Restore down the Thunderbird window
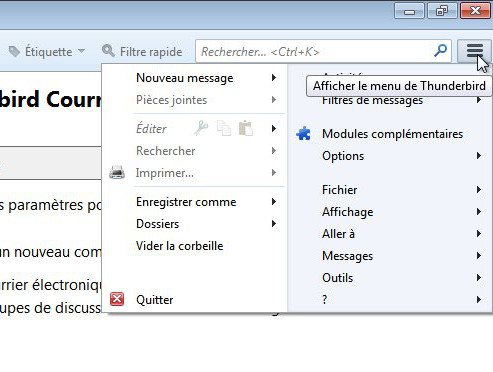This screenshot has width=493, height=372. (x=442, y=11)
